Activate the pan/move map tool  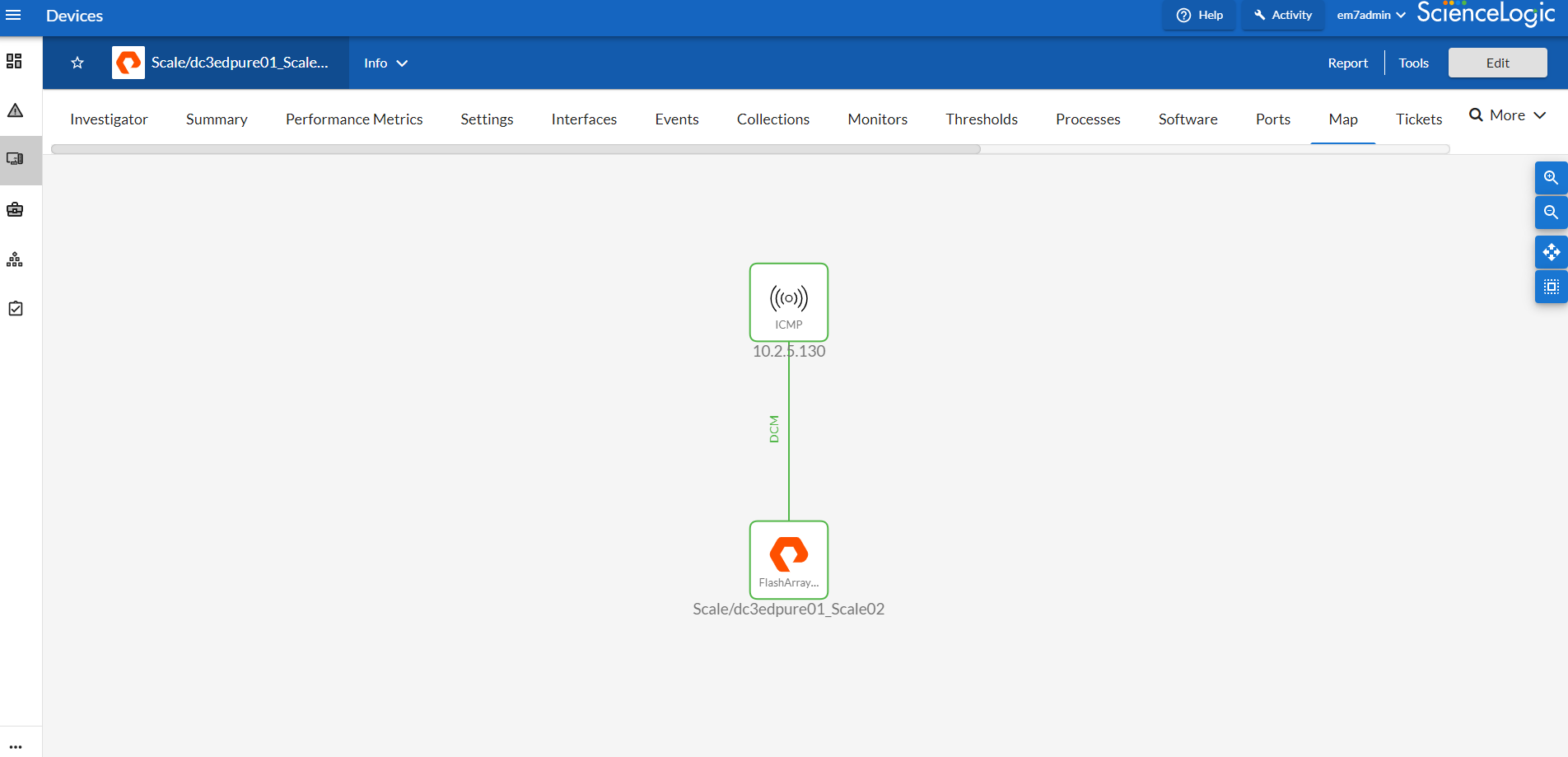tap(1551, 252)
